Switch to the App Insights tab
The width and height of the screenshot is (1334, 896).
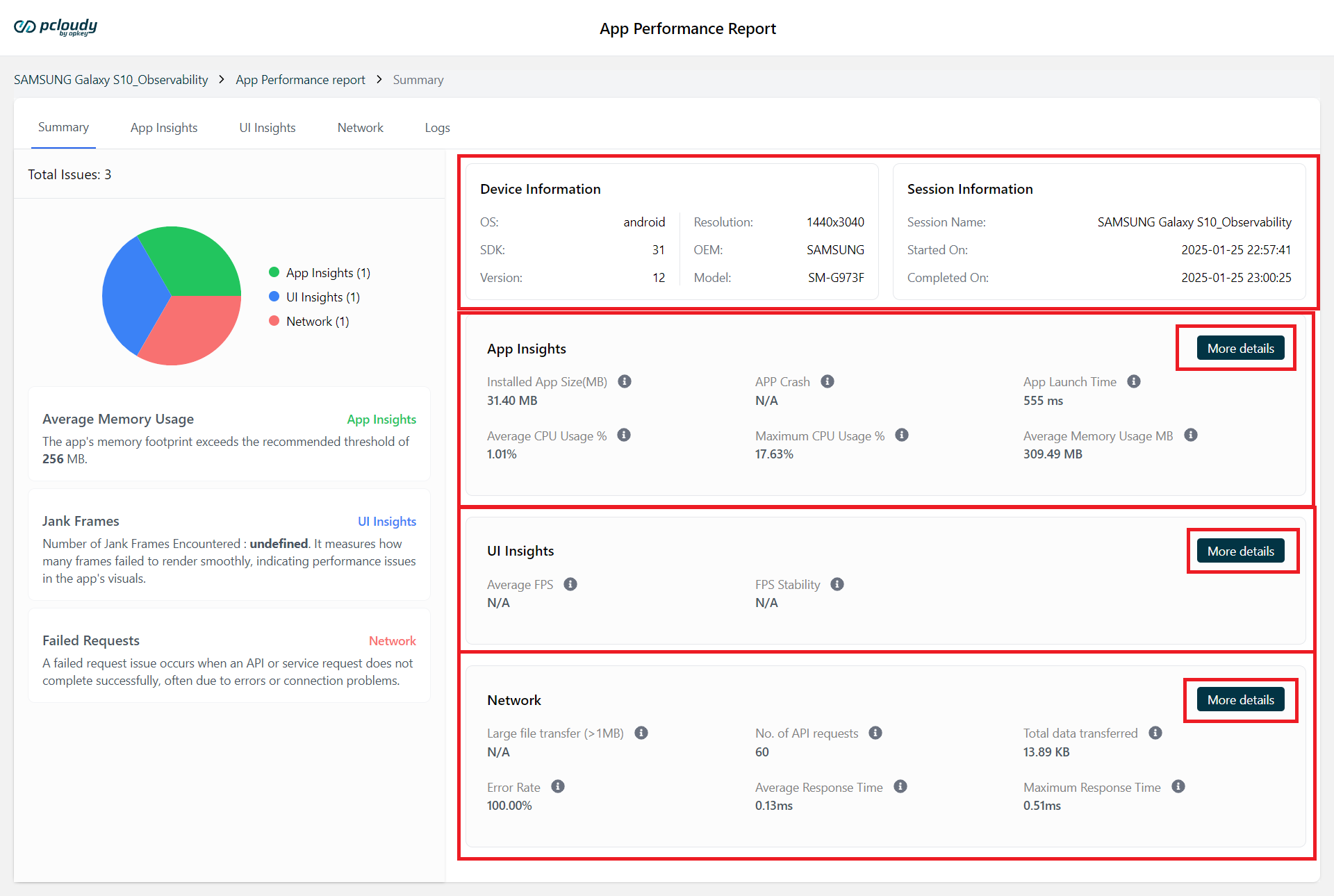pos(164,128)
